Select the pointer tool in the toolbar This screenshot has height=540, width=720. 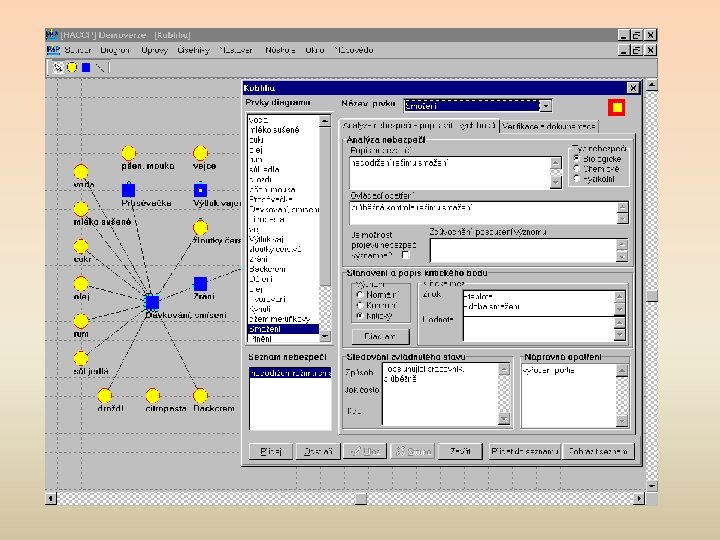click(58, 68)
